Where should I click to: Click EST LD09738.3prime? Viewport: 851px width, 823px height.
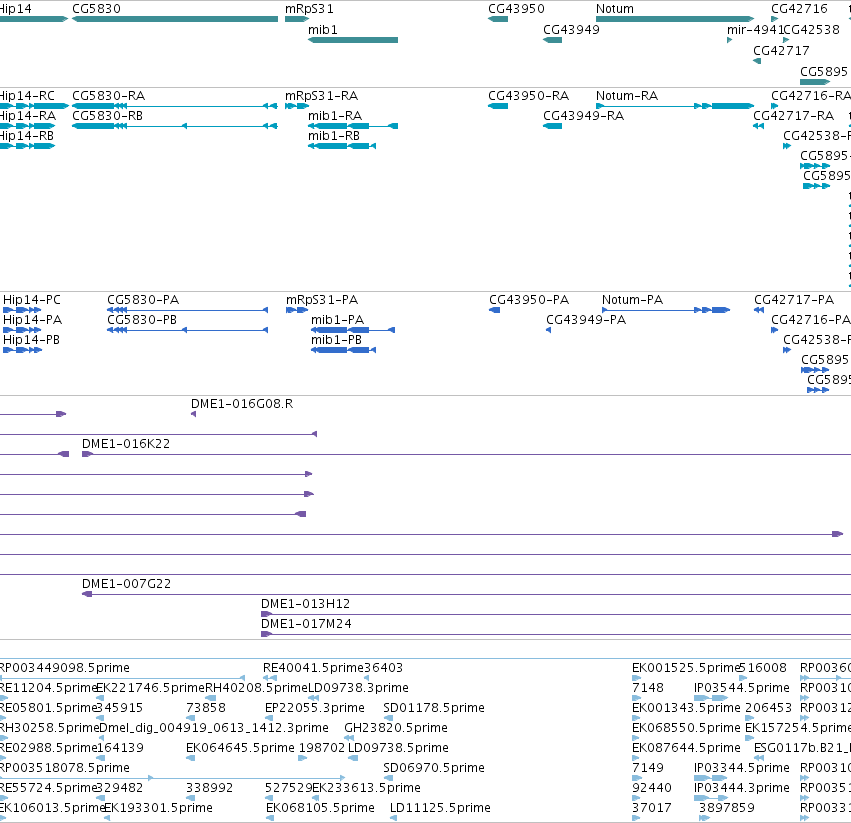click(x=313, y=698)
